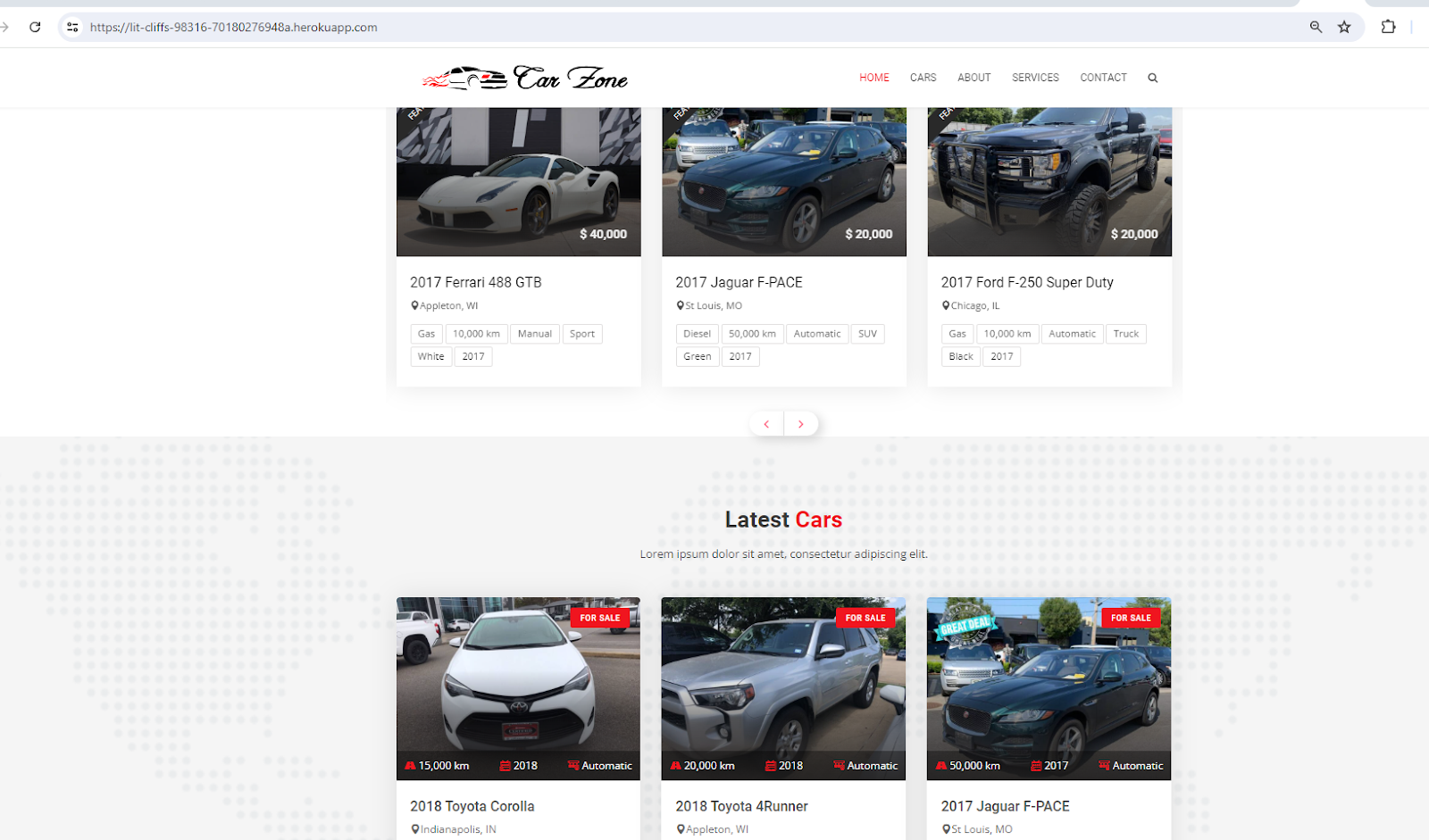Click the Ford F-250 truck photo
The image size is (1429, 840).
click(1049, 182)
